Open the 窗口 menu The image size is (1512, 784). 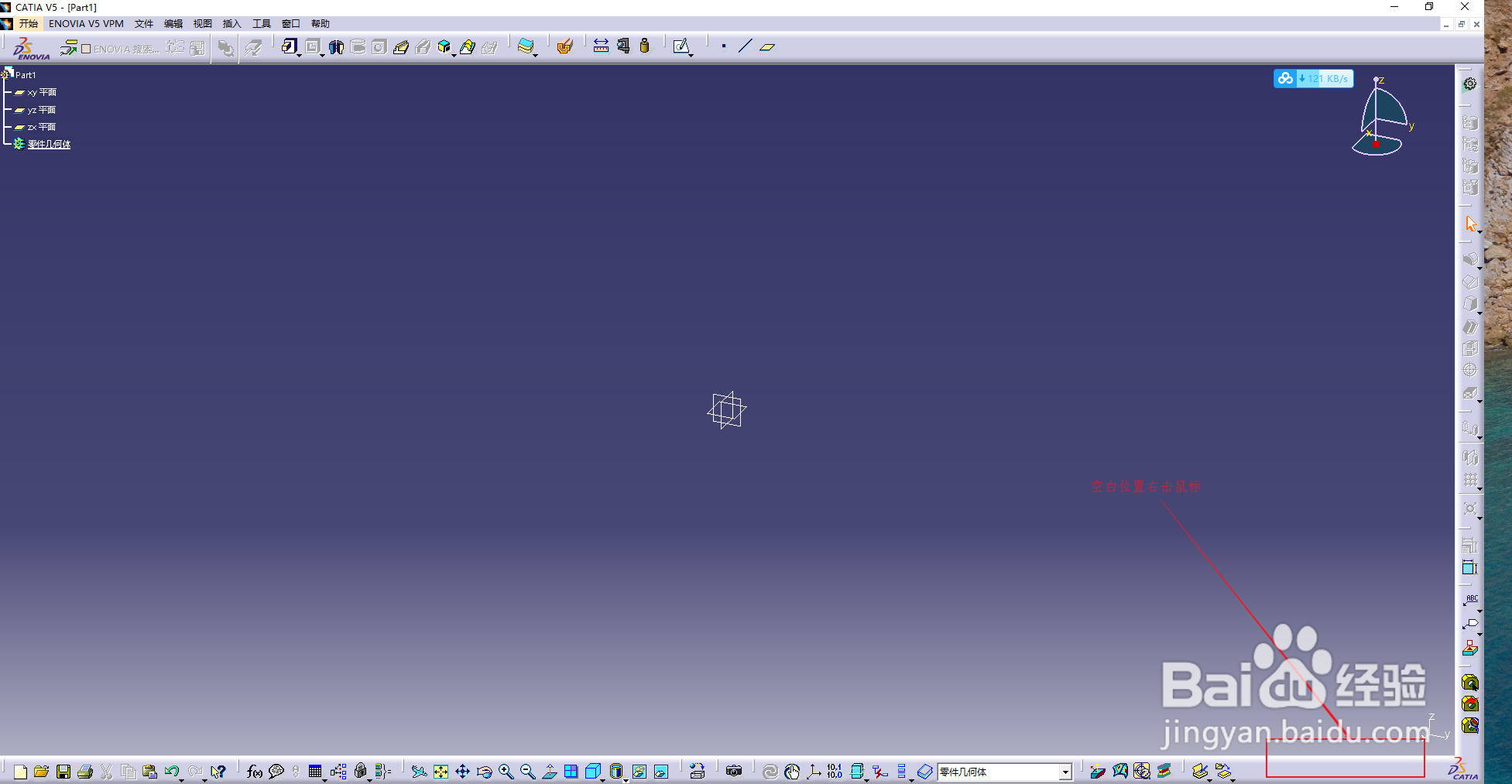pyautogui.click(x=291, y=24)
